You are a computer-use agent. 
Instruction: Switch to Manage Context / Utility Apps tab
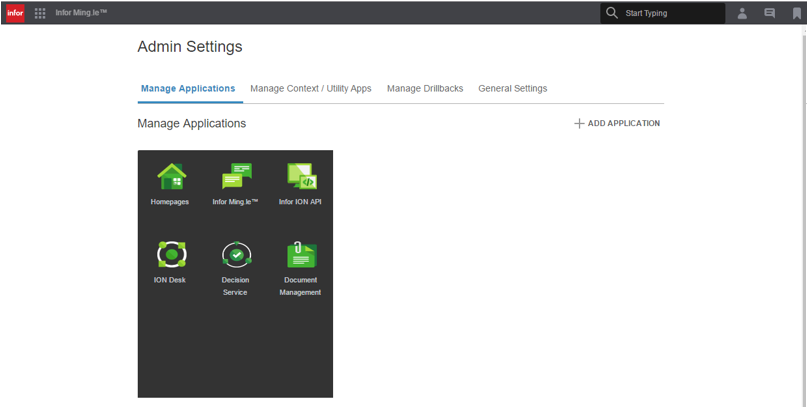310,89
